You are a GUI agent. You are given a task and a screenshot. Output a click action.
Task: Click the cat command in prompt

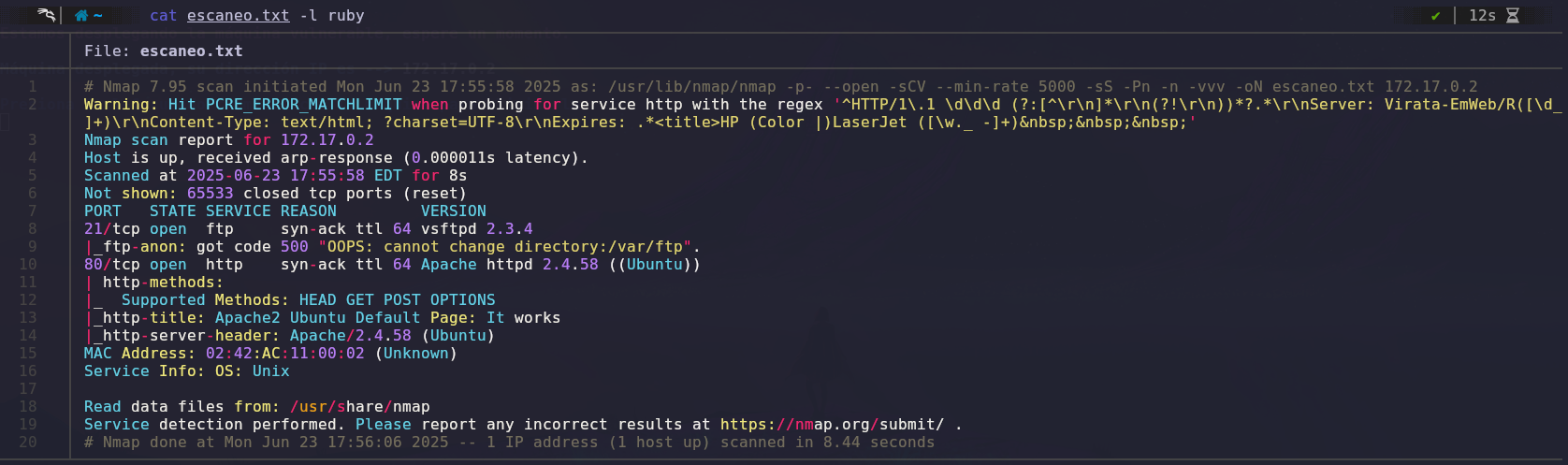(164, 16)
